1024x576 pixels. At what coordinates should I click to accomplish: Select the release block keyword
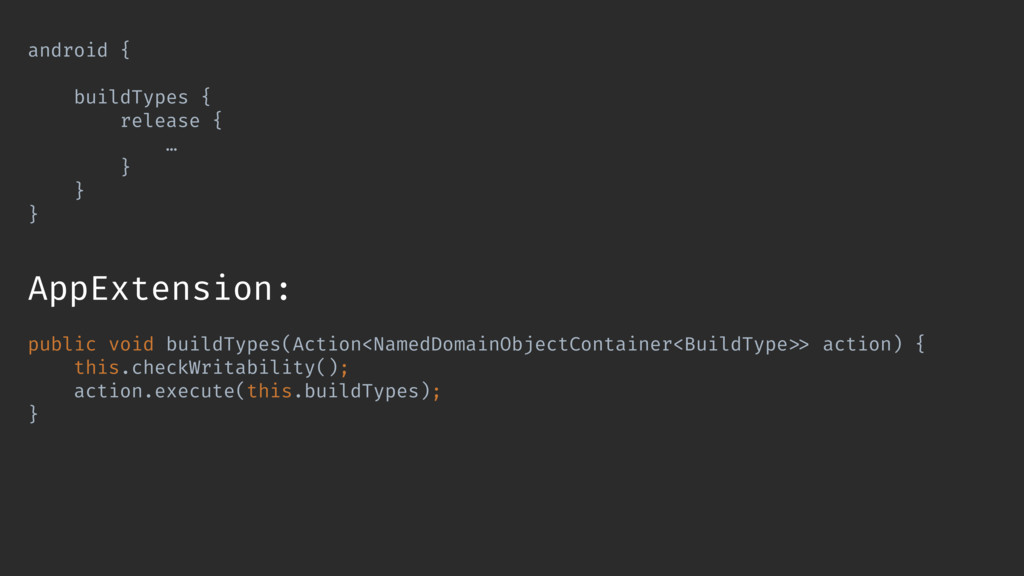pyautogui.click(x=160, y=121)
